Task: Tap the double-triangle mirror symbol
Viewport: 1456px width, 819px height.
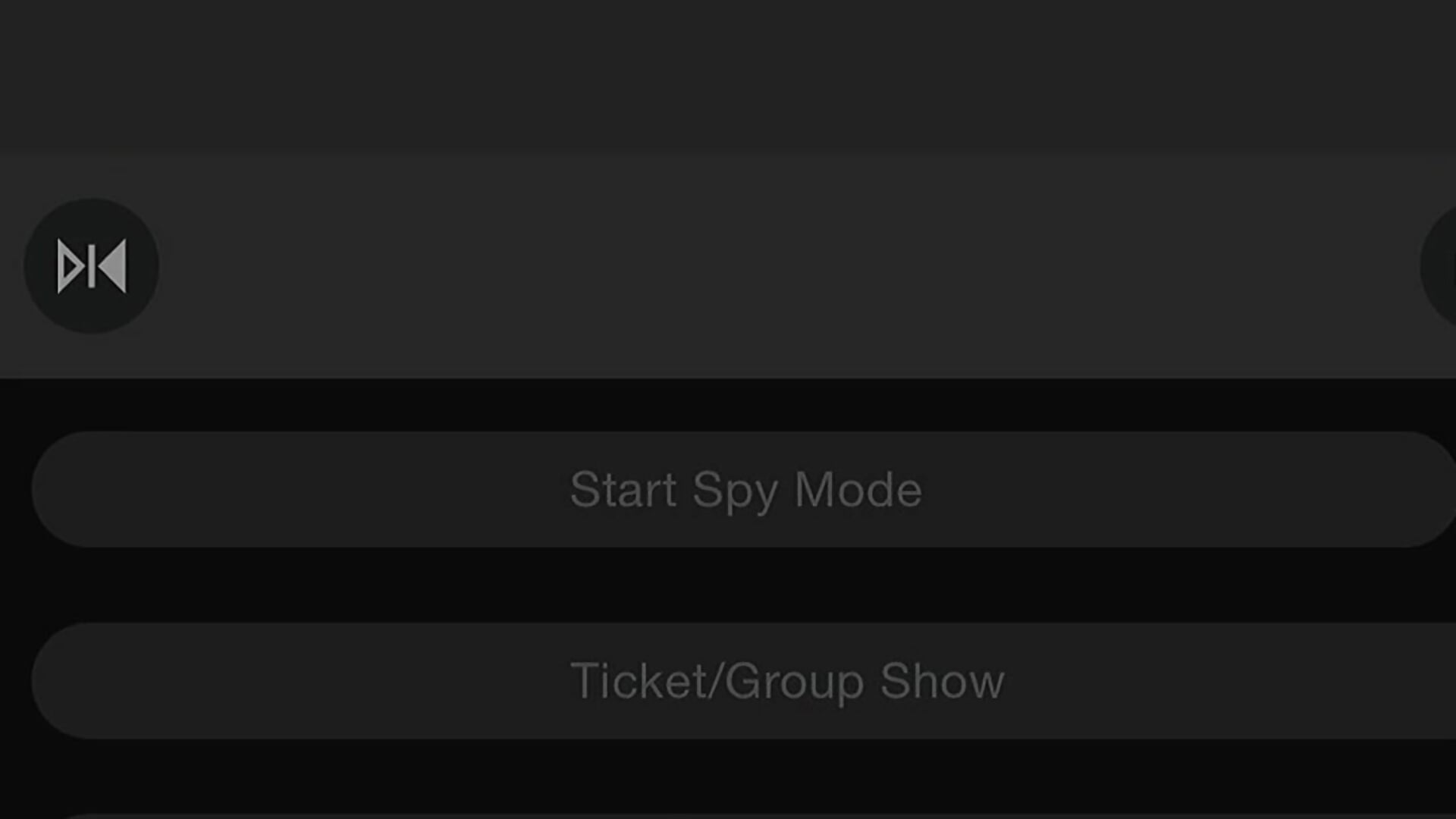Action: [91, 265]
